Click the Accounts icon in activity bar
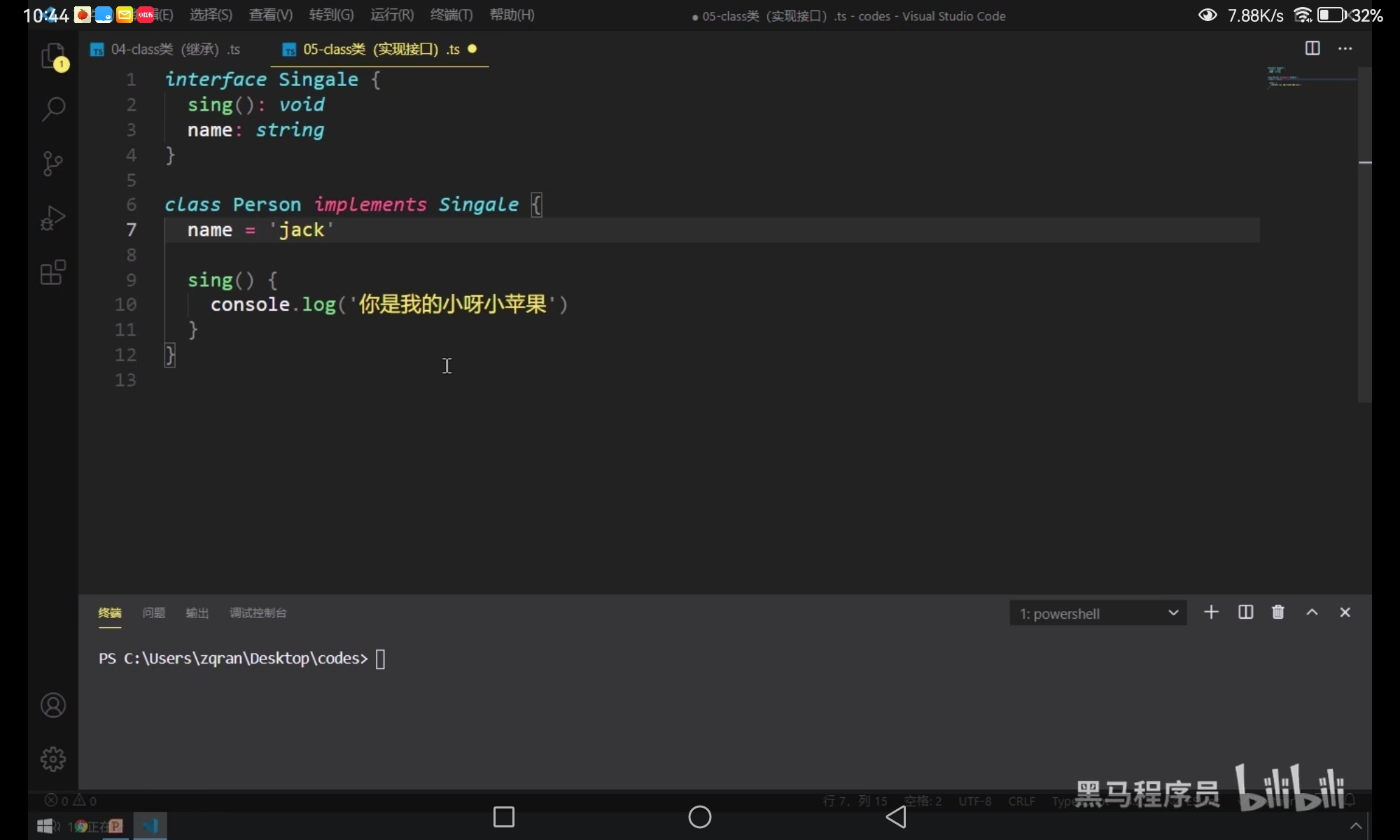The height and width of the screenshot is (840, 1400). click(x=53, y=705)
